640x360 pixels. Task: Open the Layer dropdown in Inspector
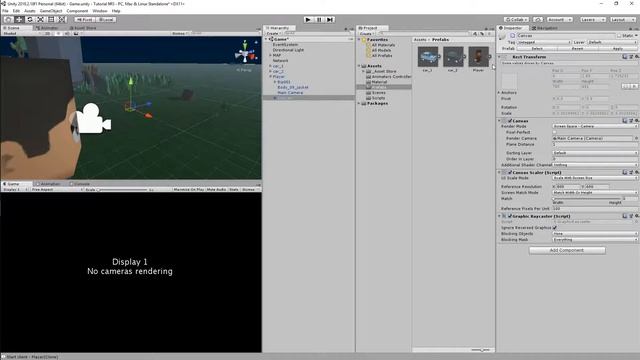click(612, 42)
